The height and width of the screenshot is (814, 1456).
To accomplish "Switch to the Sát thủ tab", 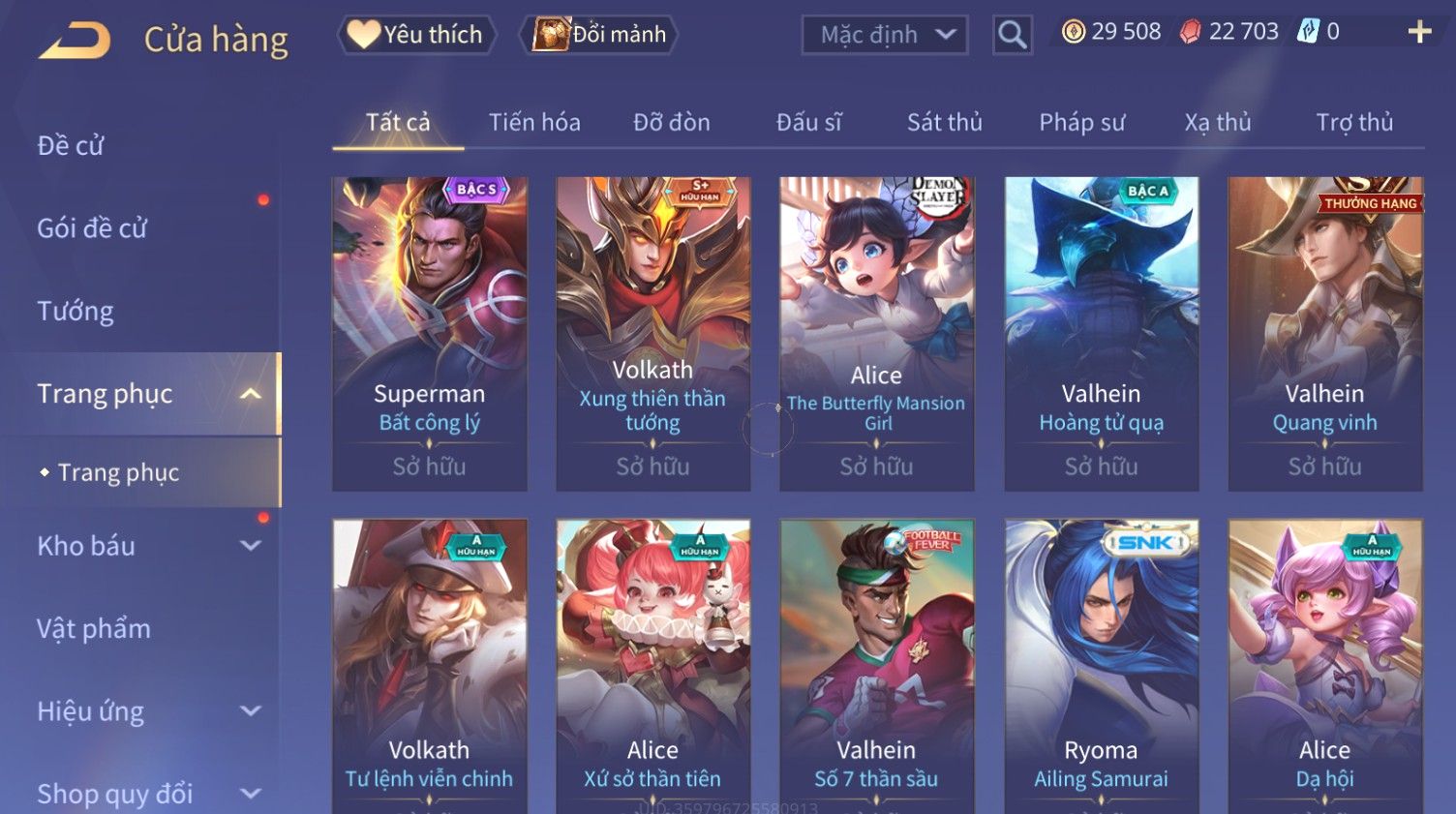I will point(944,122).
